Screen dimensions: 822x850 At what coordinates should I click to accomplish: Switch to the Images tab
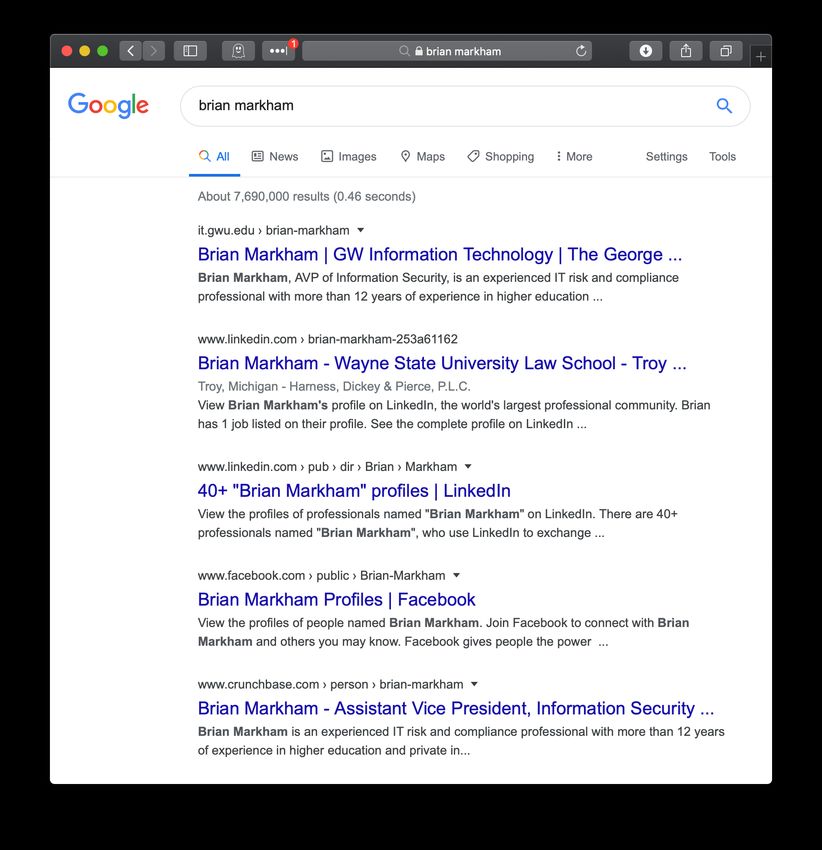pyautogui.click(x=349, y=157)
